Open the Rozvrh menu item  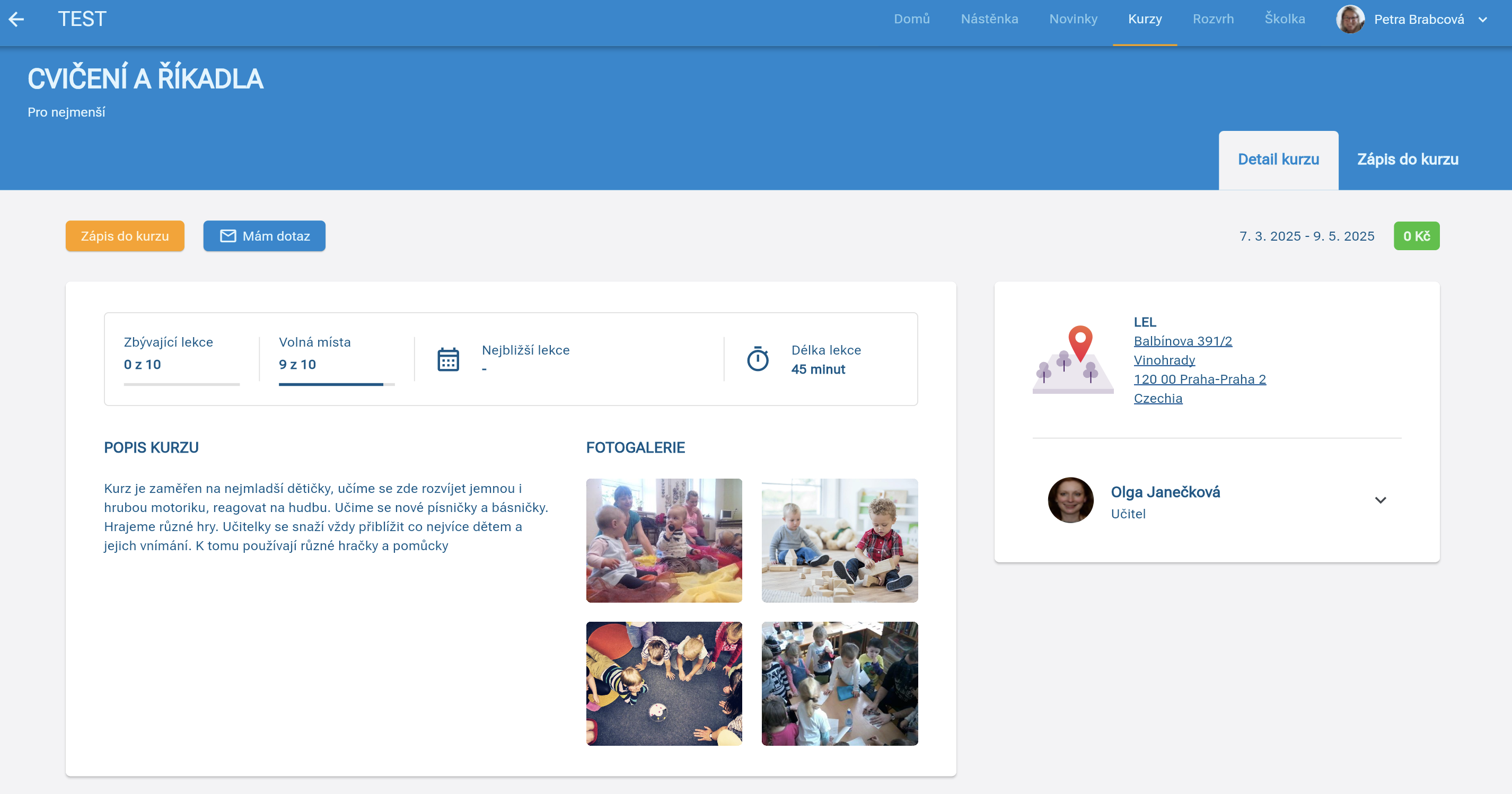[x=1212, y=20]
